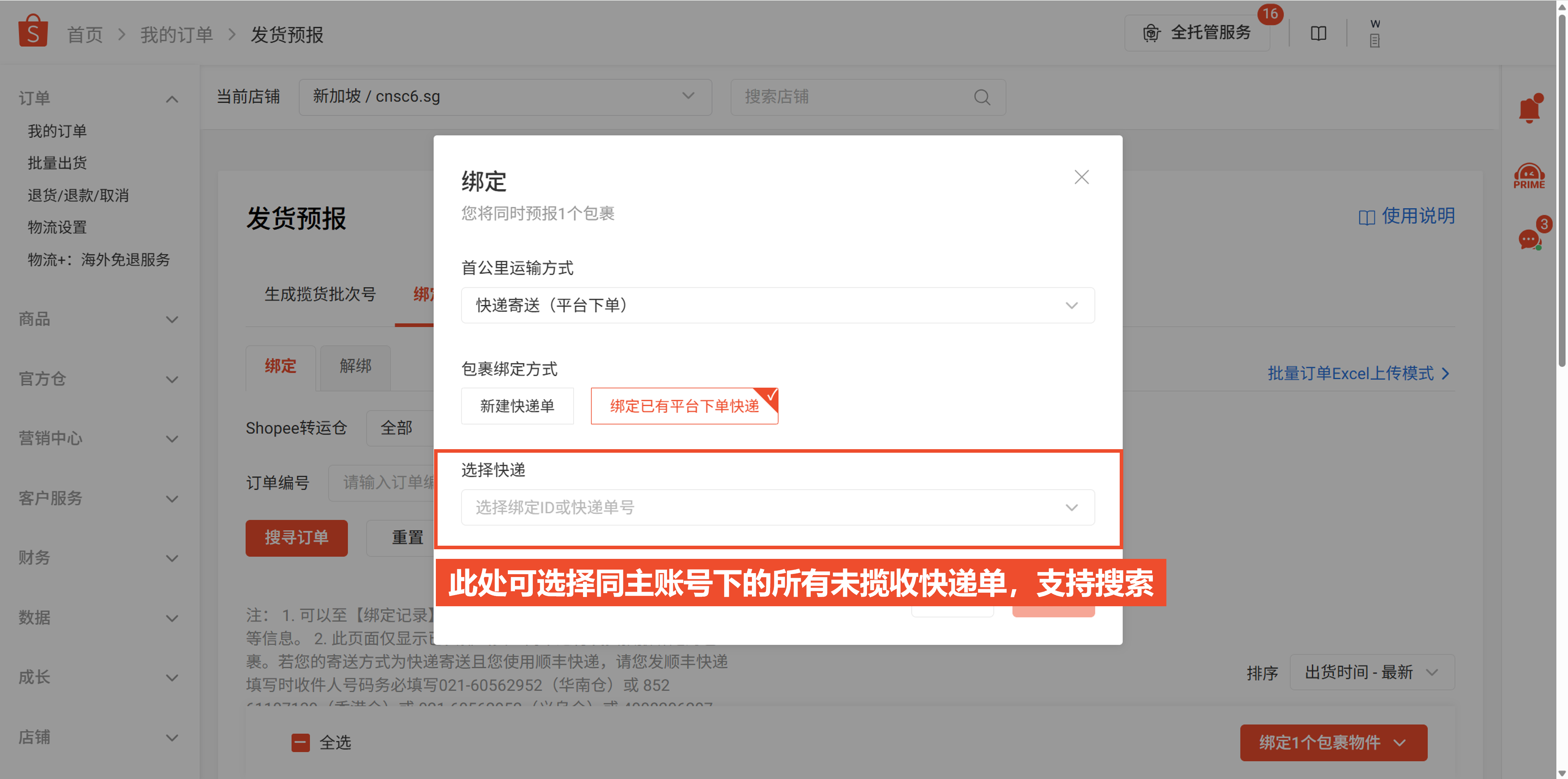
Task: Click the search magnifier in store search
Action: coord(982,97)
